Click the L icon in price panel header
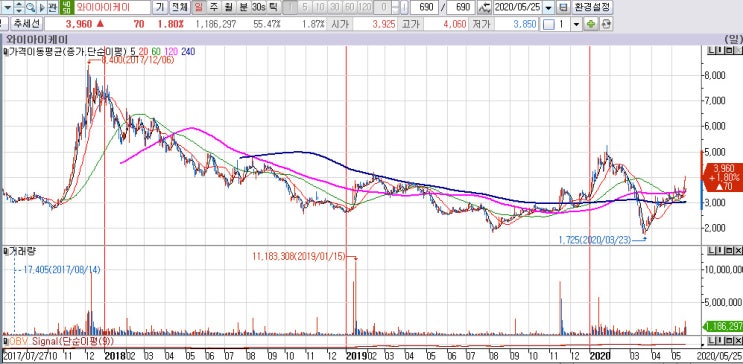 711,51
